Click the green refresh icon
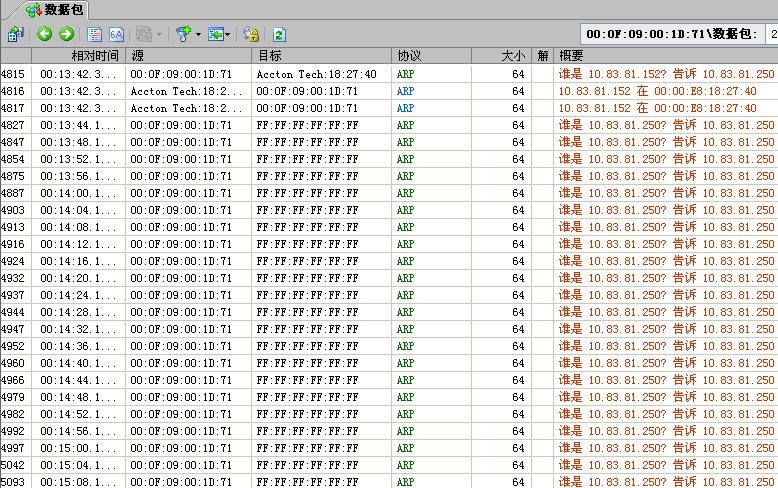This screenshot has height=488, width=778. [279, 34]
